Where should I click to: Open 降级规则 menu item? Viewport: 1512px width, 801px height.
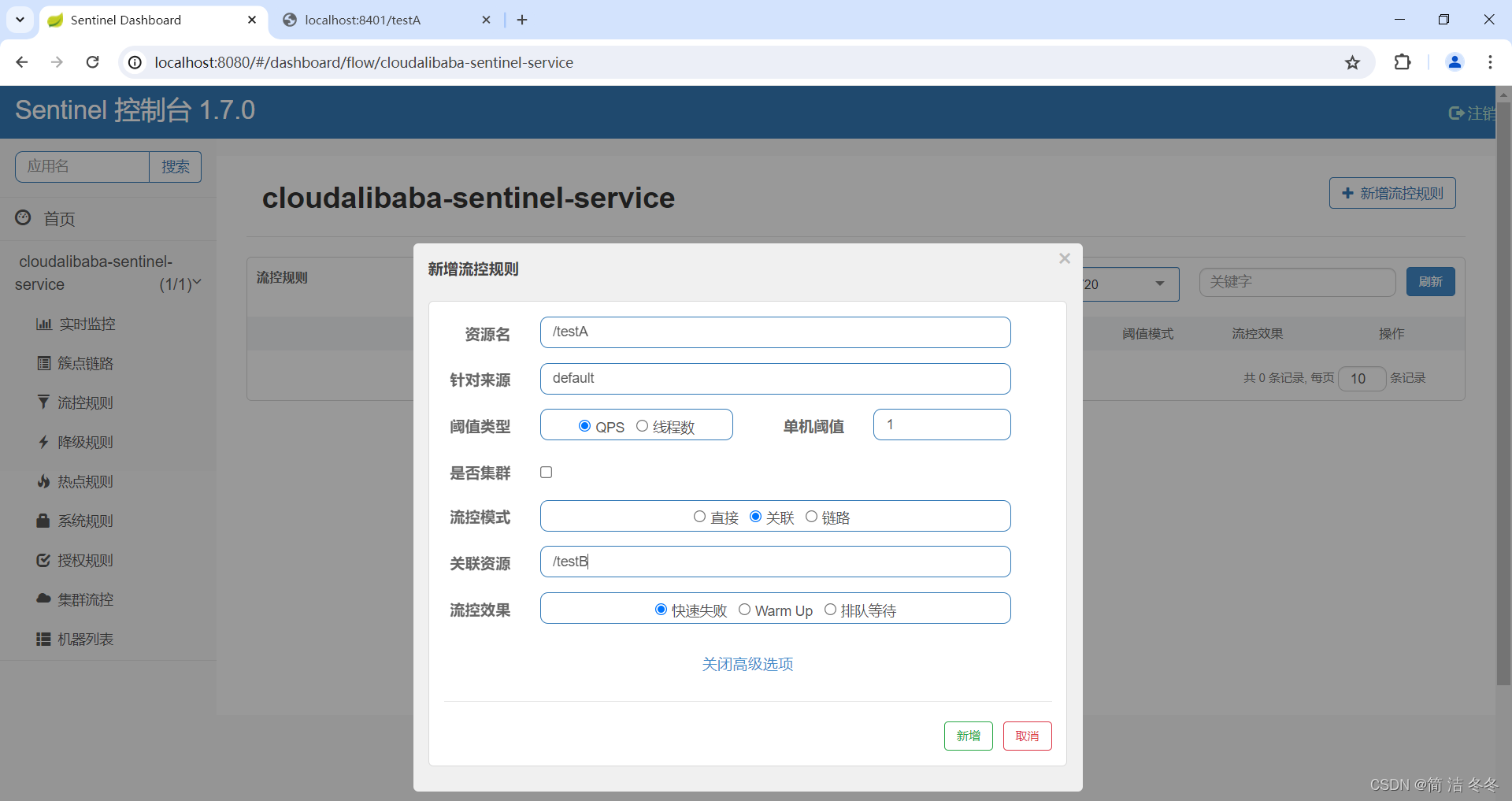85,442
